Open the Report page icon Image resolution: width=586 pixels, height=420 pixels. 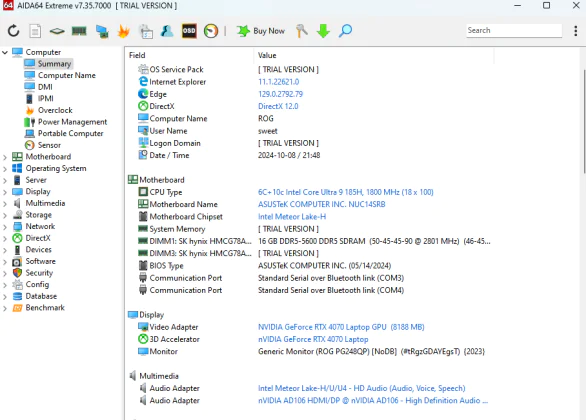tap(35, 31)
